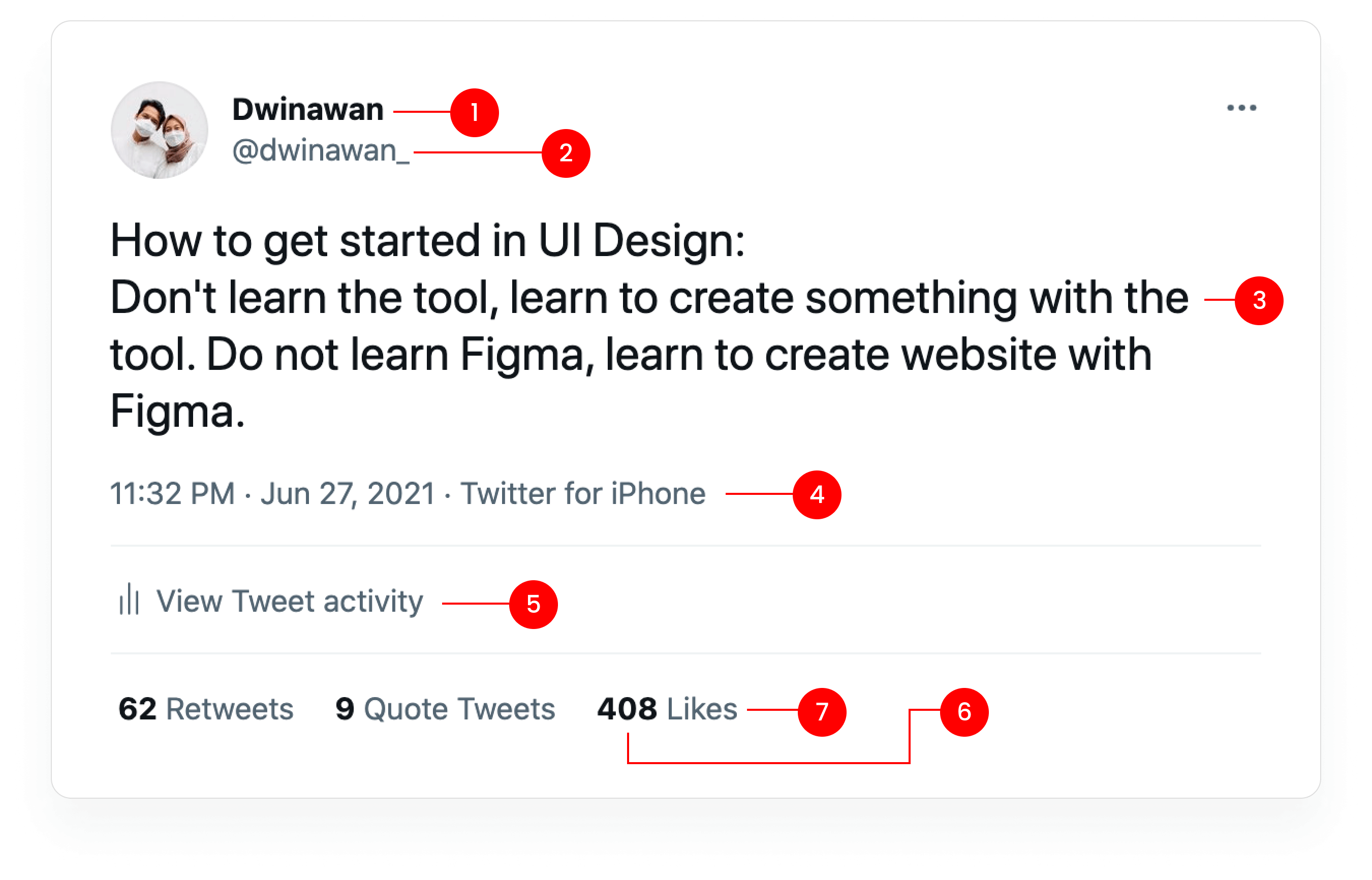Show the 62 Retweets list

point(206,709)
